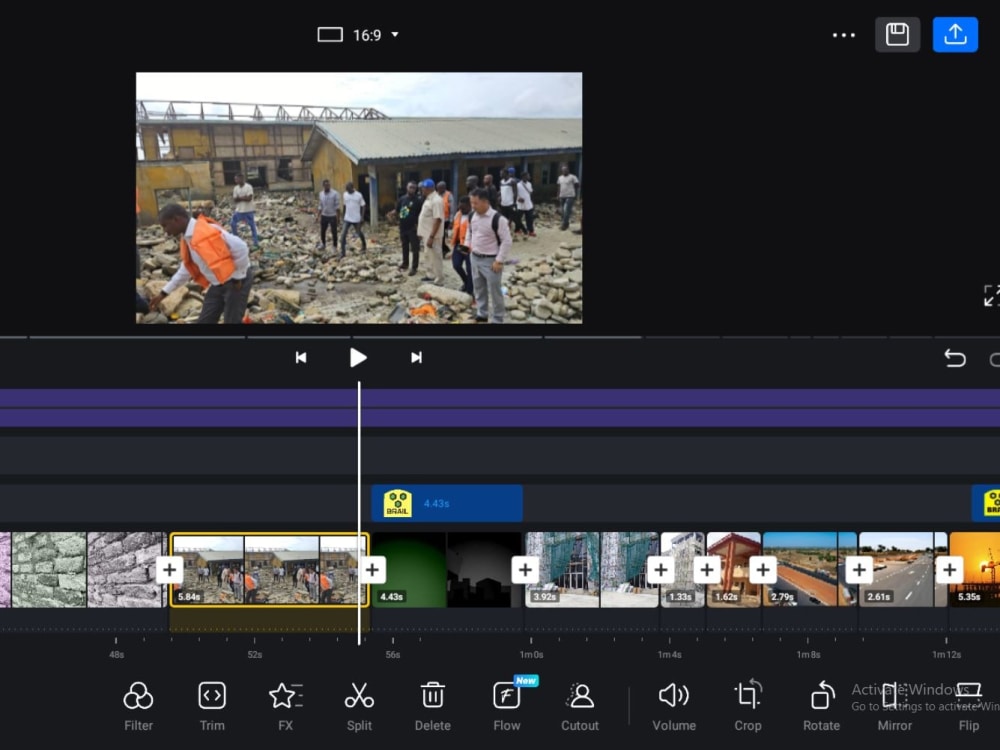This screenshot has width=1000, height=750.
Task: Save the project with the disk icon
Action: [x=897, y=34]
